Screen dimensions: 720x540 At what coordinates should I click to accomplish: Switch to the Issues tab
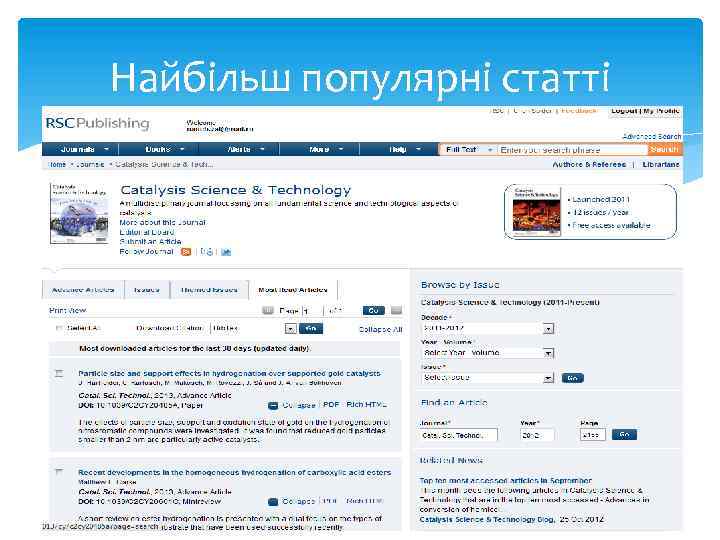pyautogui.click(x=146, y=290)
